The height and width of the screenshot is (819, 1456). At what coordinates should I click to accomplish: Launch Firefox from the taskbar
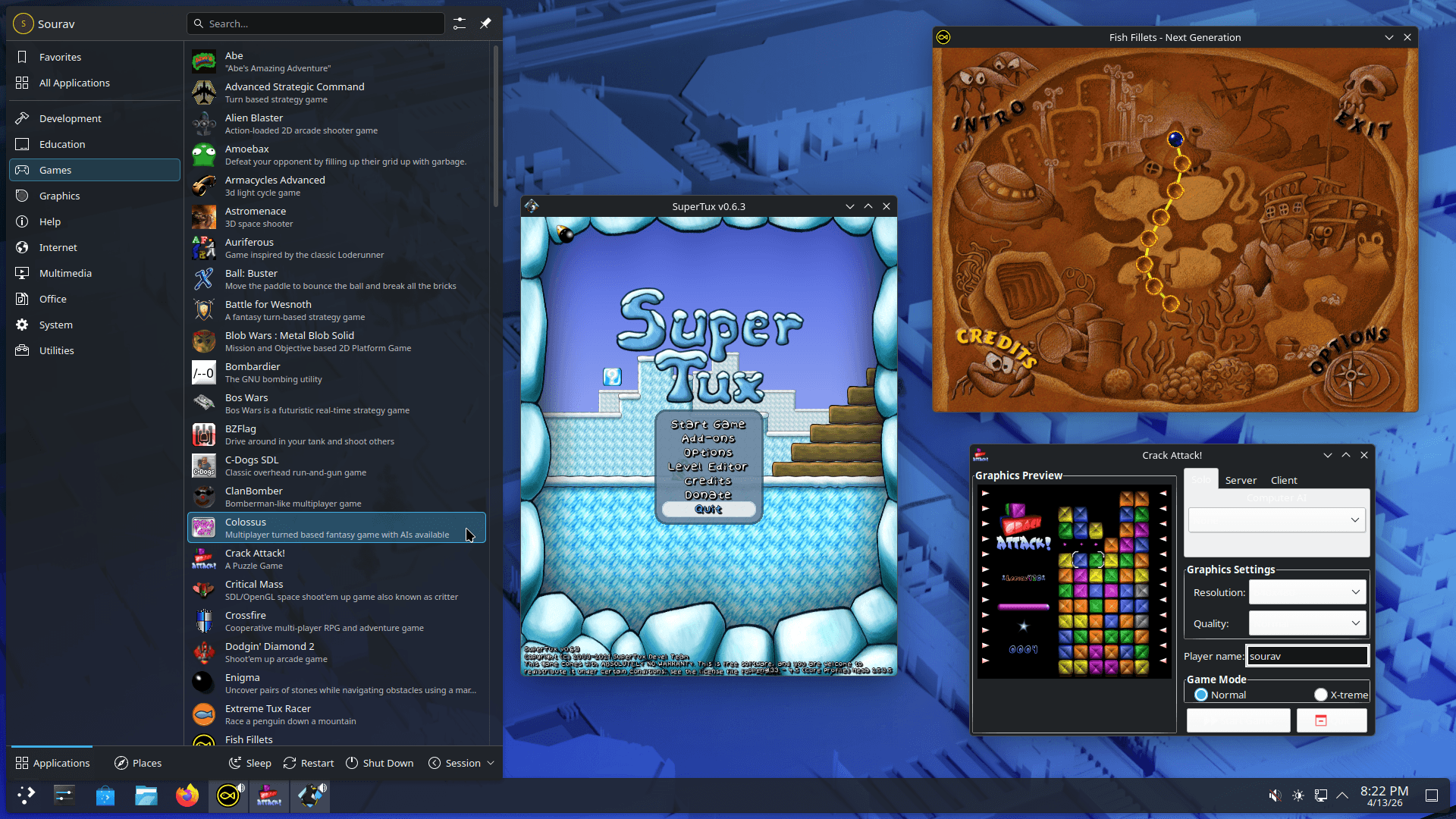click(x=187, y=796)
